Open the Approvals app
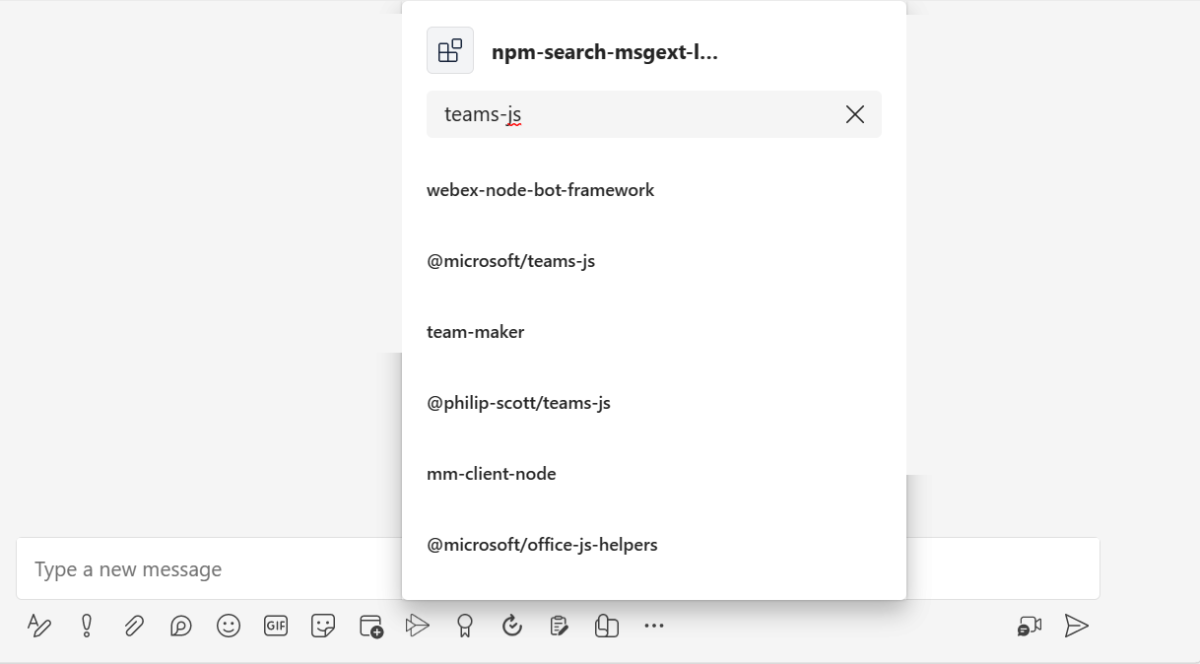The image size is (1200, 664). tap(559, 625)
